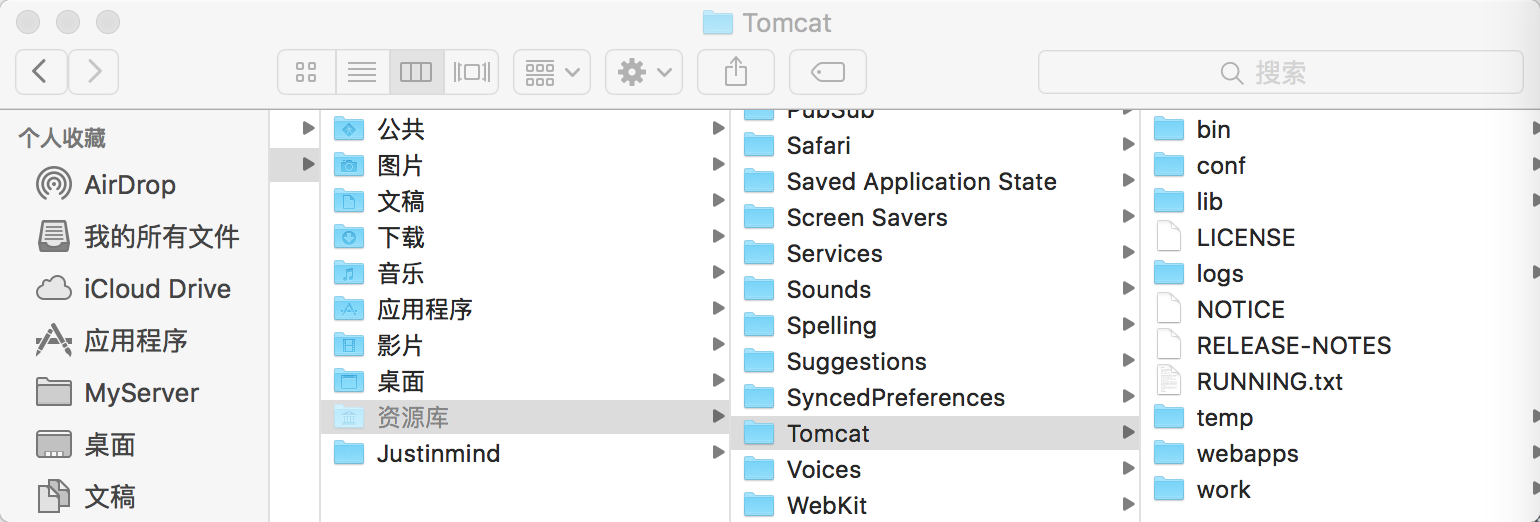Expand the WebKit folder arrow

pyautogui.click(x=1128, y=505)
